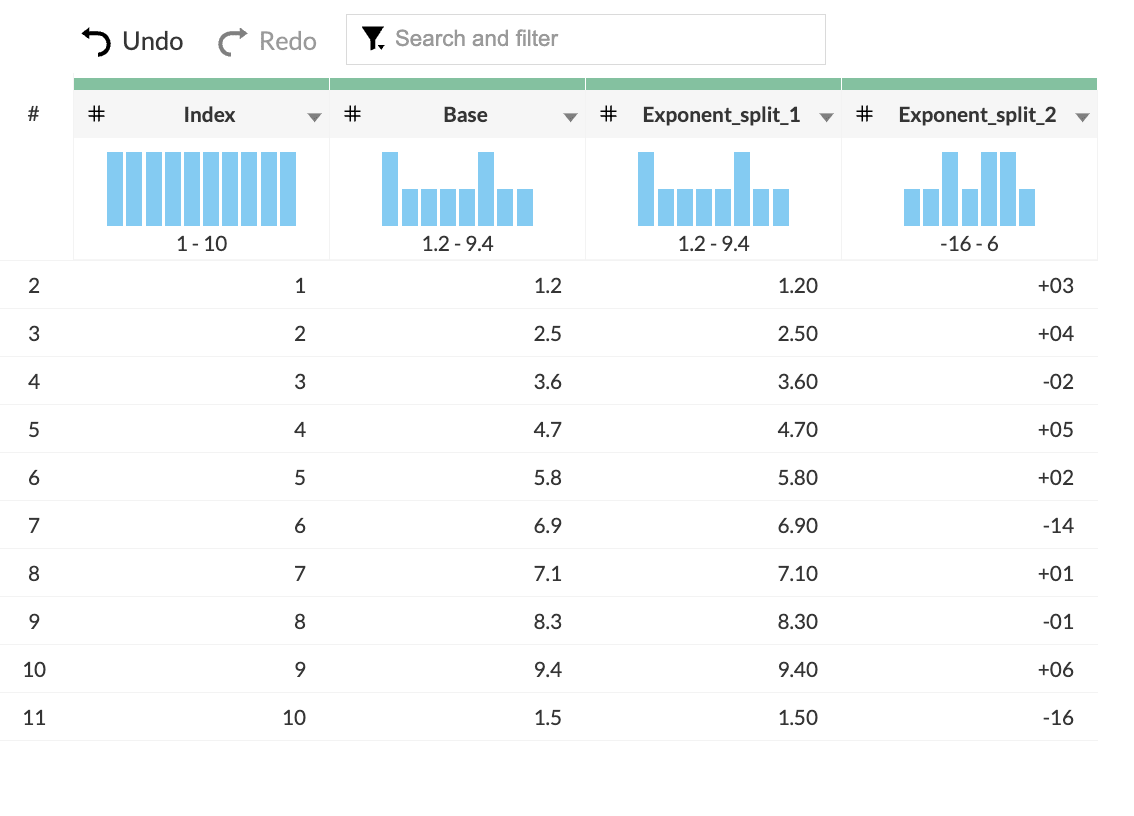1134x816 pixels.
Task: Click the Redo label
Action: 288,41
